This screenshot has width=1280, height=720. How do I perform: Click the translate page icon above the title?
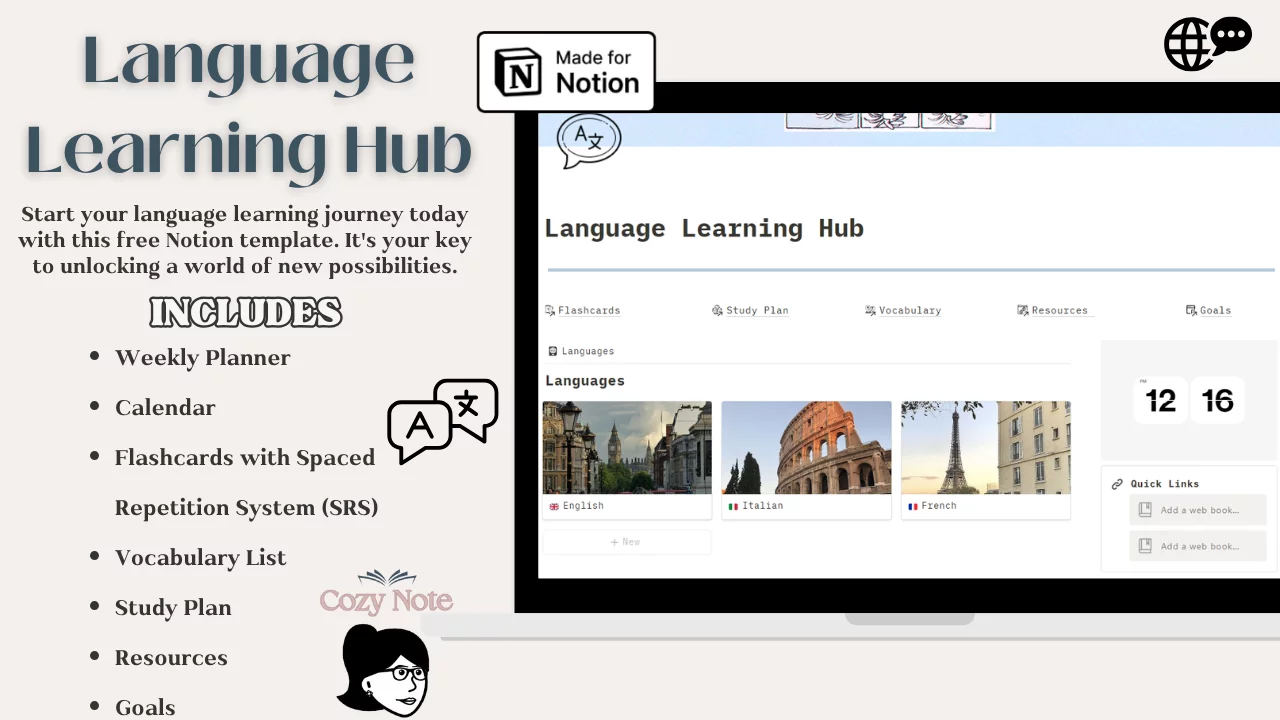(589, 141)
